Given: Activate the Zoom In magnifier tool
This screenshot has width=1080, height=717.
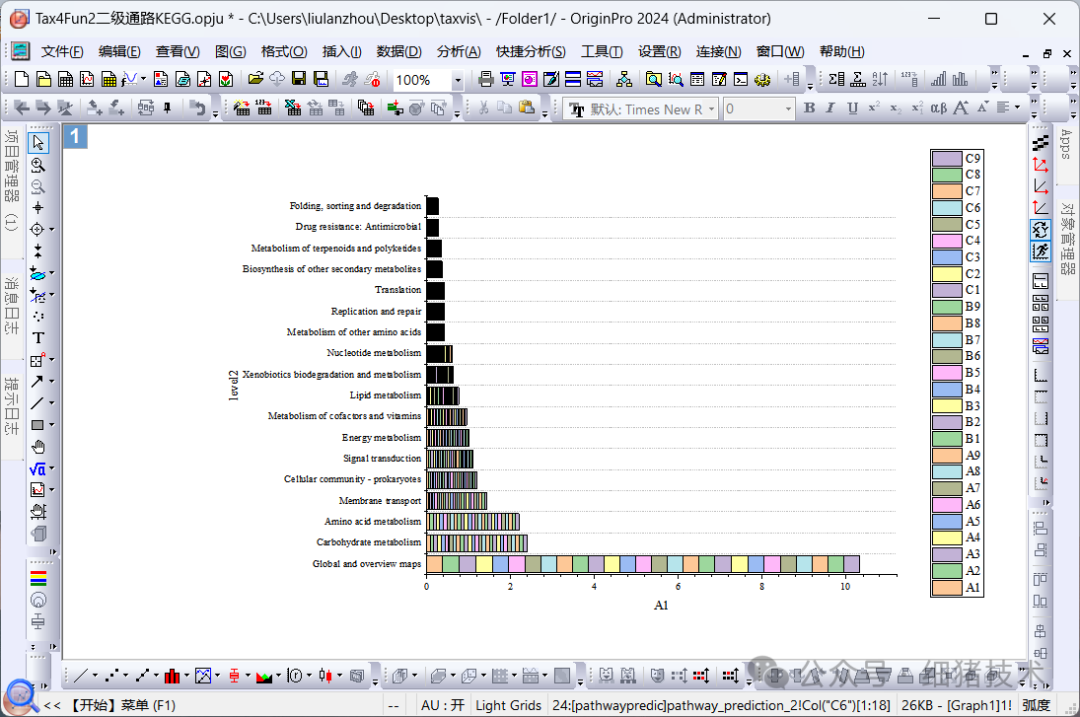Looking at the screenshot, I should [x=38, y=165].
